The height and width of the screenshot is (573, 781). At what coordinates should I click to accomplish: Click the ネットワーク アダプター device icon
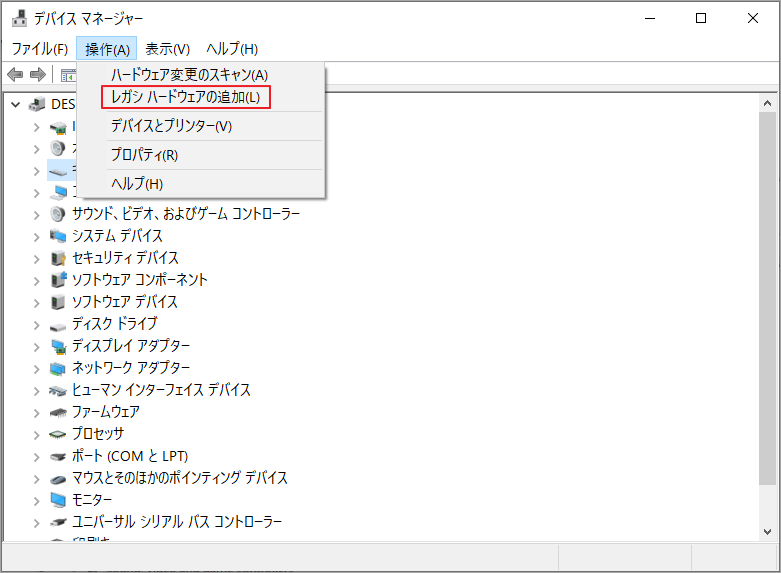tap(59, 368)
